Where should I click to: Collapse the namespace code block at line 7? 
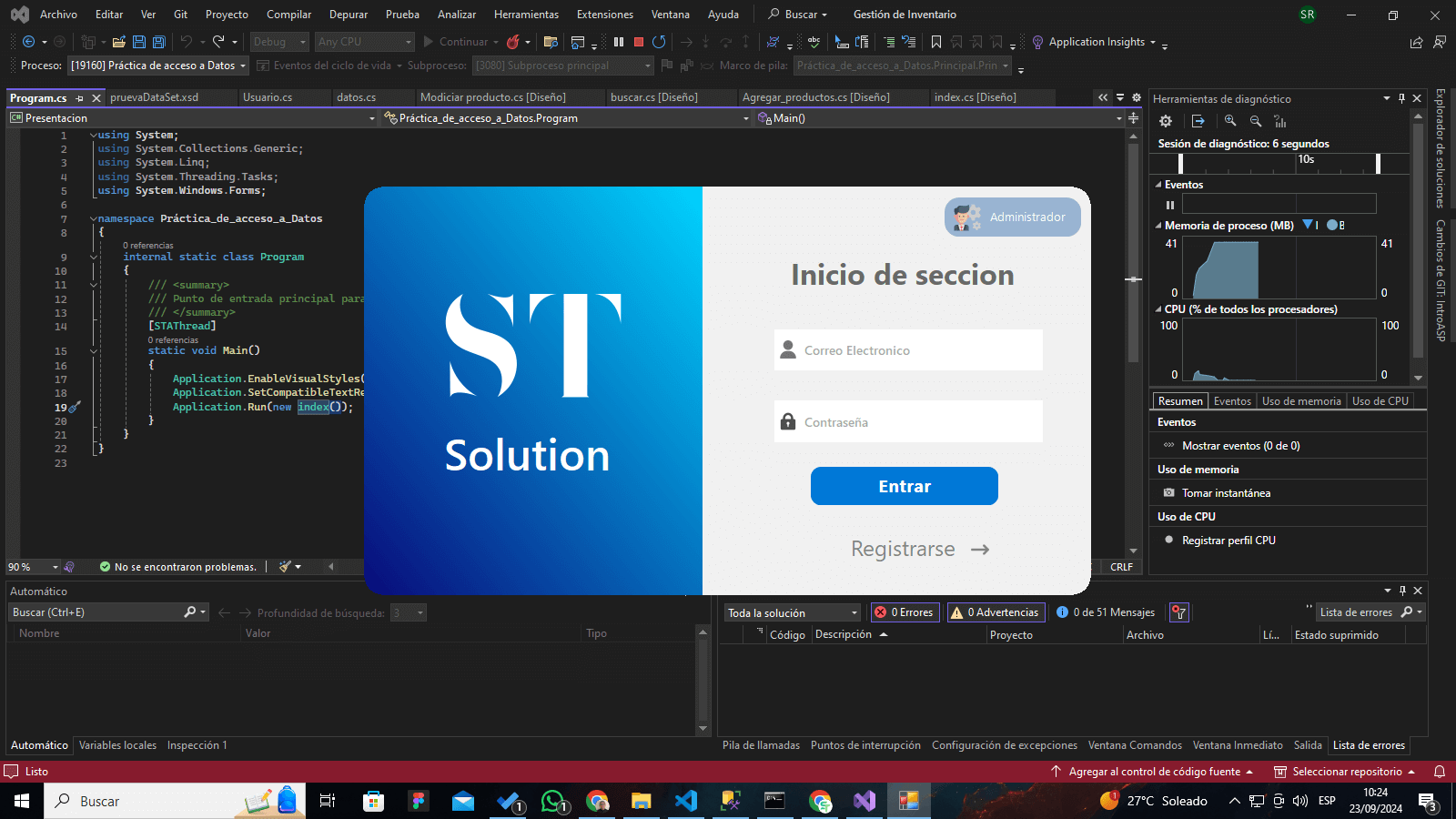pyautogui.click(x=94, y=218)
